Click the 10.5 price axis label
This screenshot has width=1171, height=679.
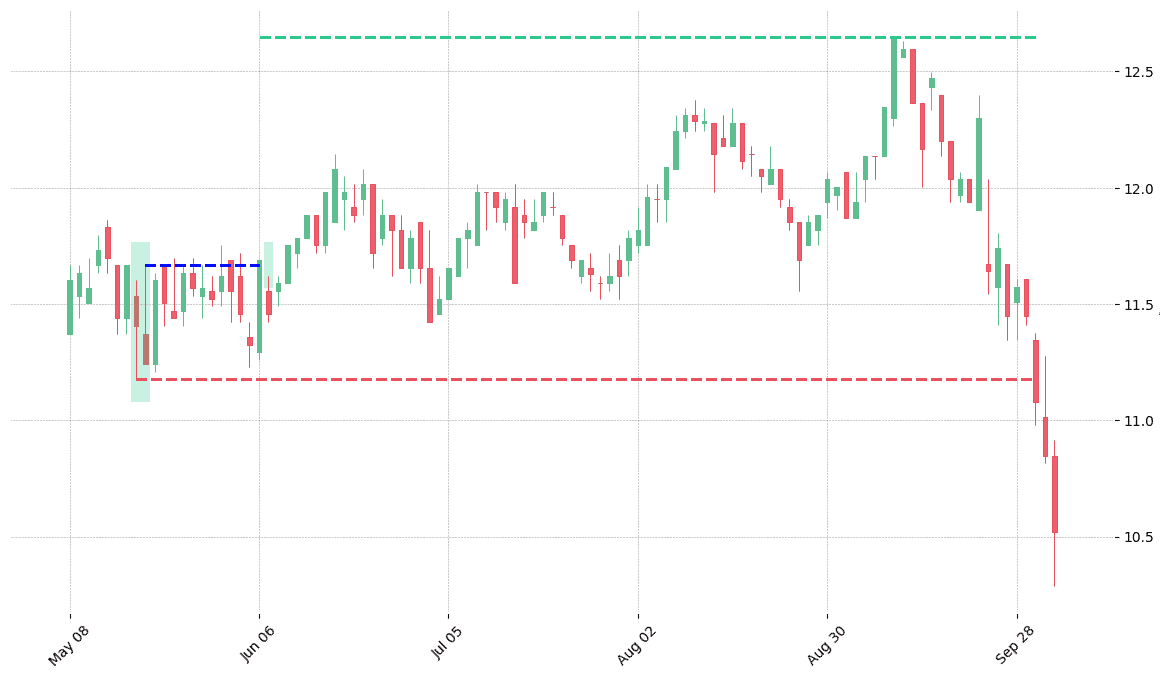coord(1134,538)
